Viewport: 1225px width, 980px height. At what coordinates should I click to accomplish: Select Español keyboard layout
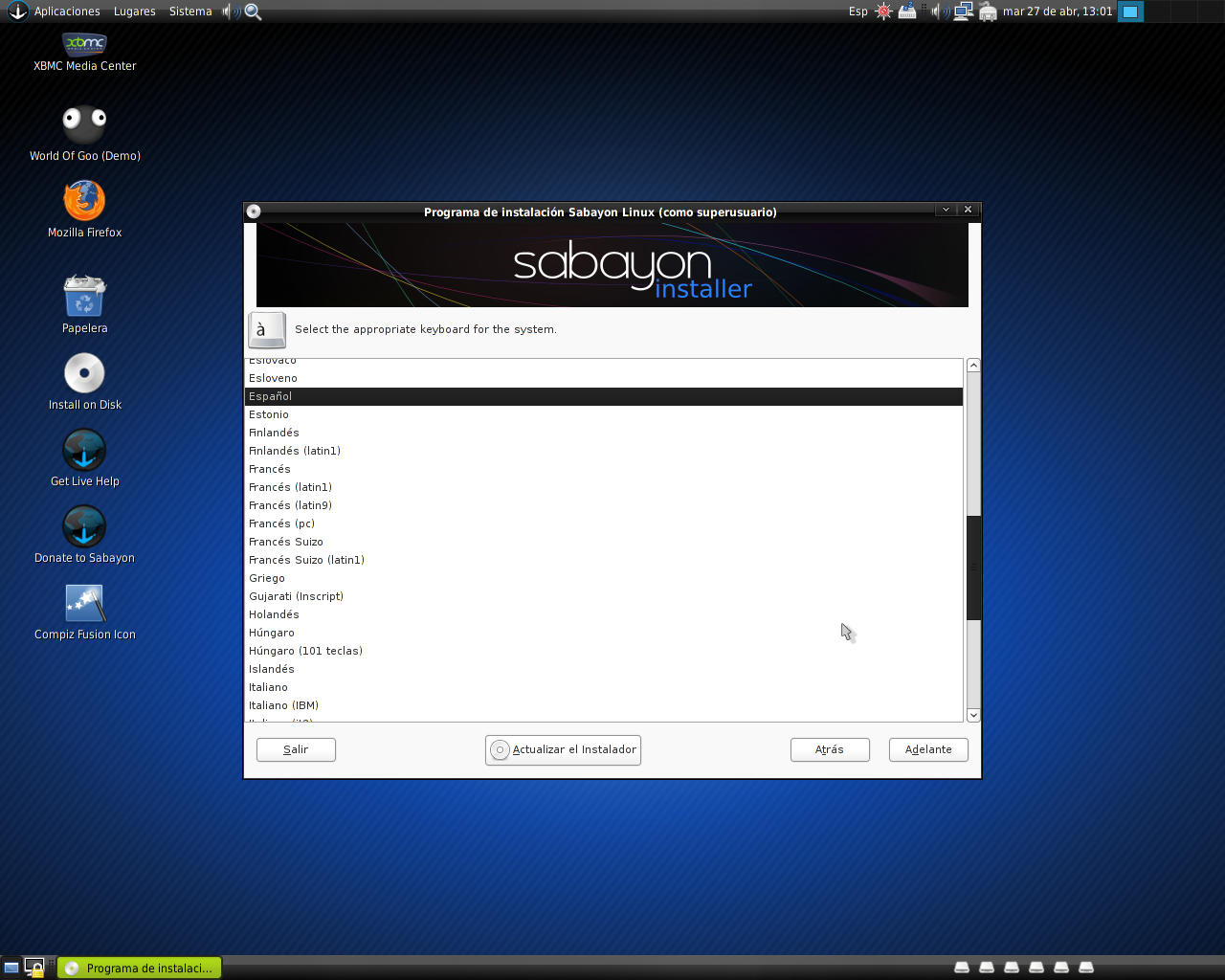pos(604,396)
